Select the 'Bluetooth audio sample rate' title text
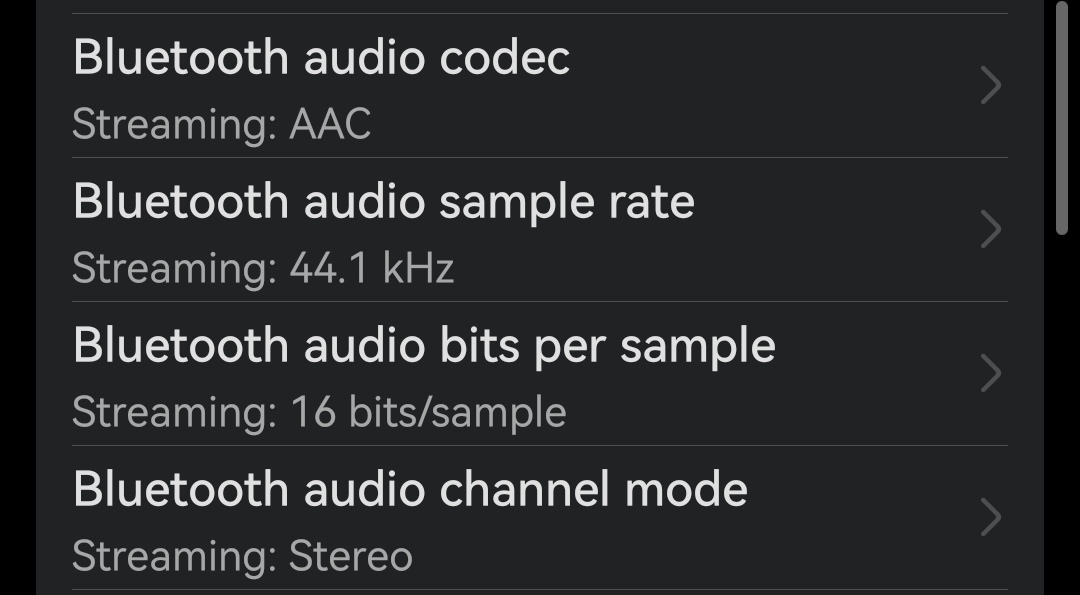The image size is (1080, 595). click(x=383, y=202)
